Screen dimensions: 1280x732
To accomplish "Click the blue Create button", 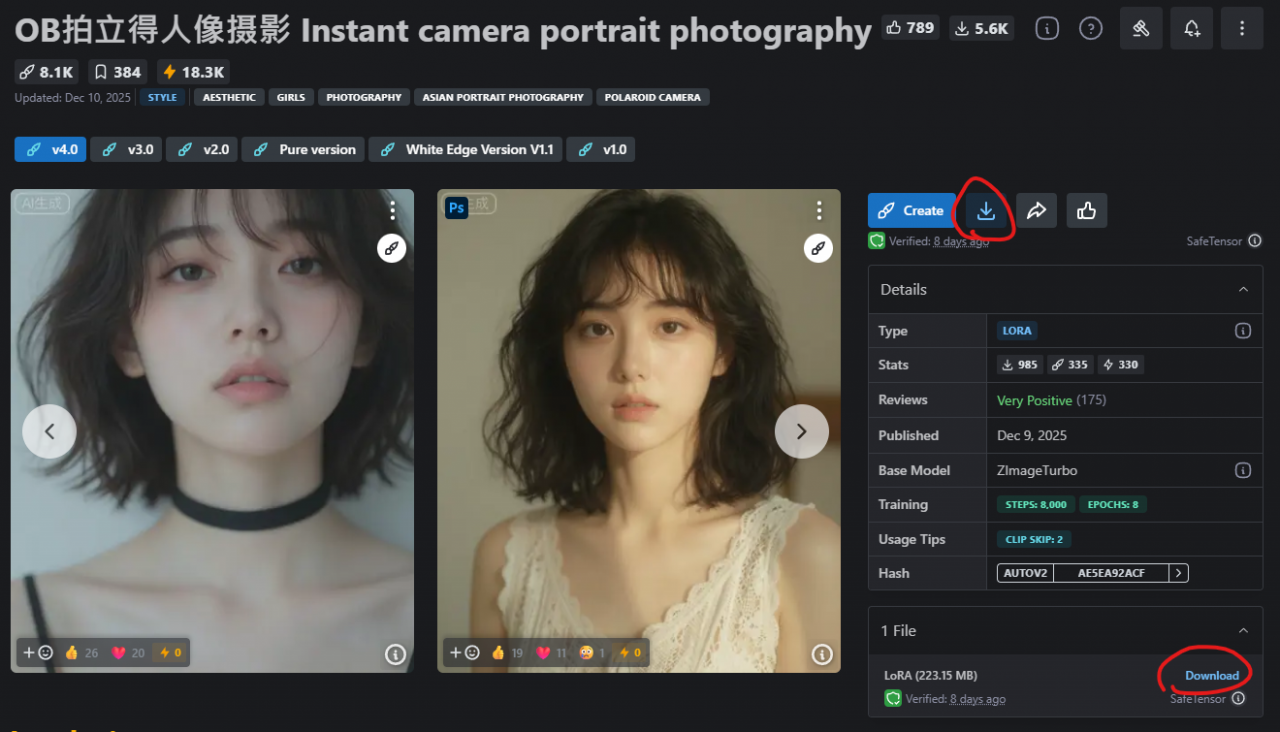I will coord(911,211).
